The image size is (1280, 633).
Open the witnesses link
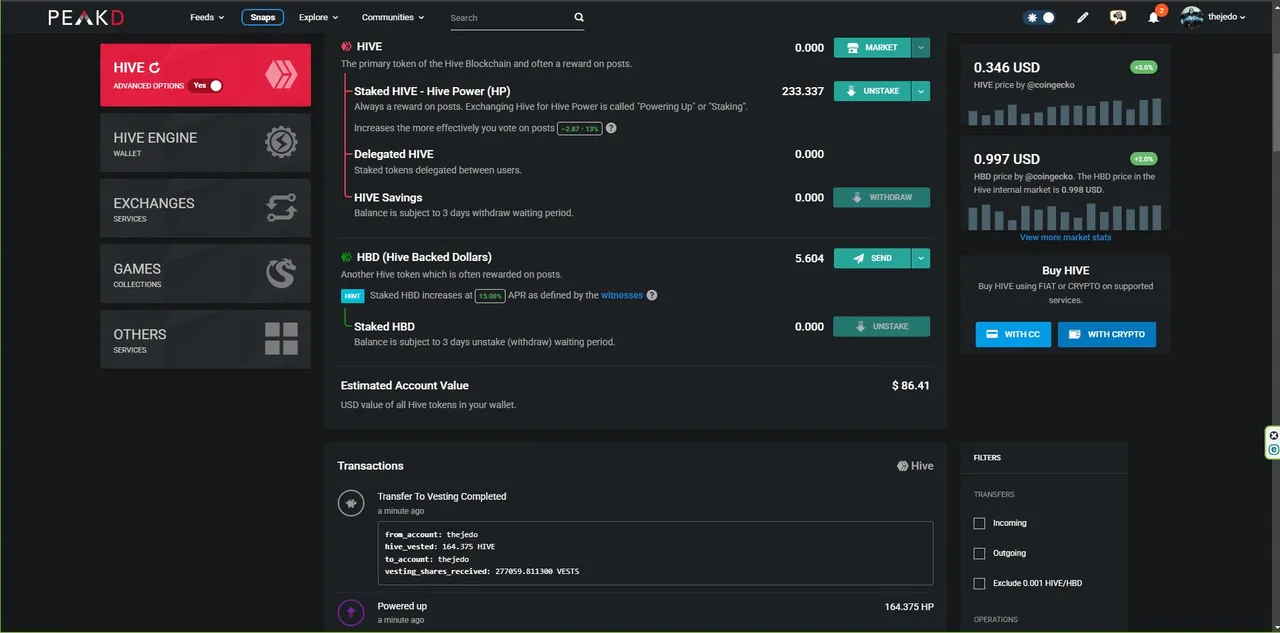click(x=622, y=295)
